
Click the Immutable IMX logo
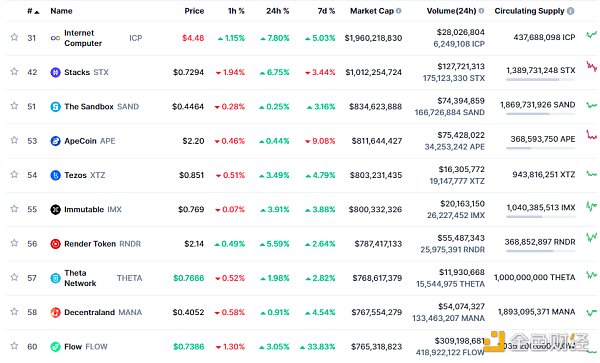(55, 210)
